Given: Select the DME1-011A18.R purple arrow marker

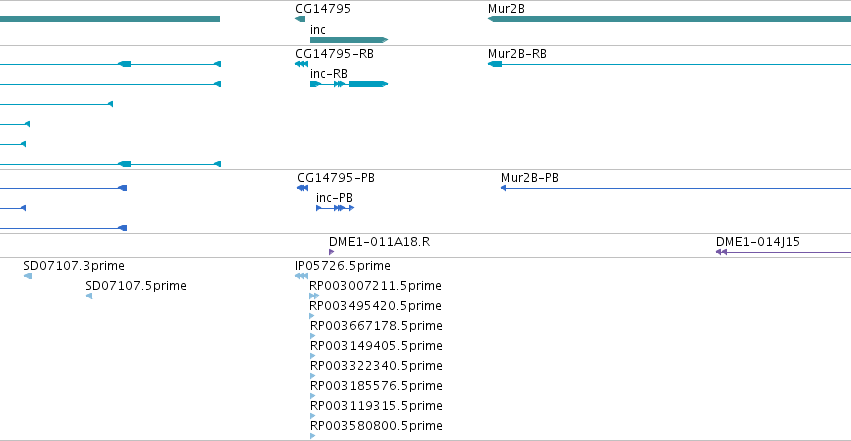Looking at the screenshot, I should [x=331, y=252].
